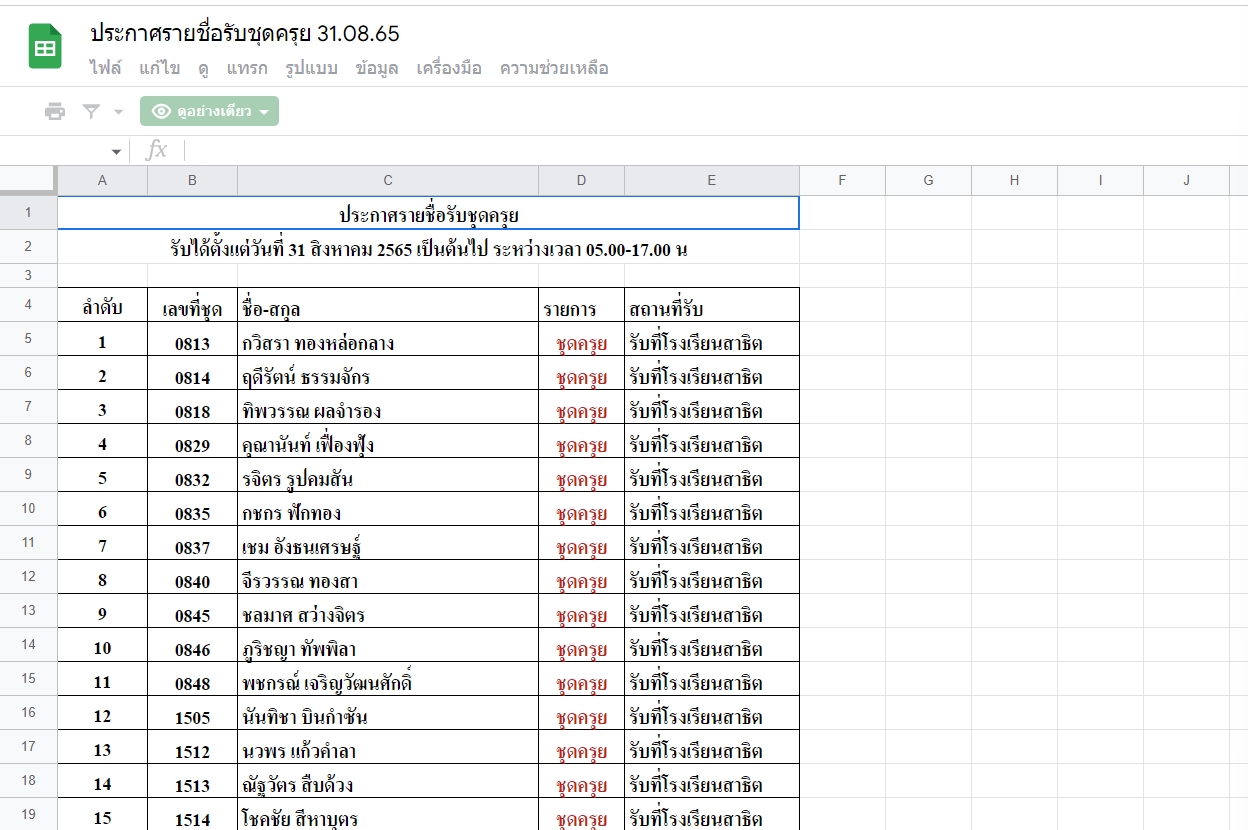Select row 10 header
Screen dimensions: 1248x830
tap(28, 509)
